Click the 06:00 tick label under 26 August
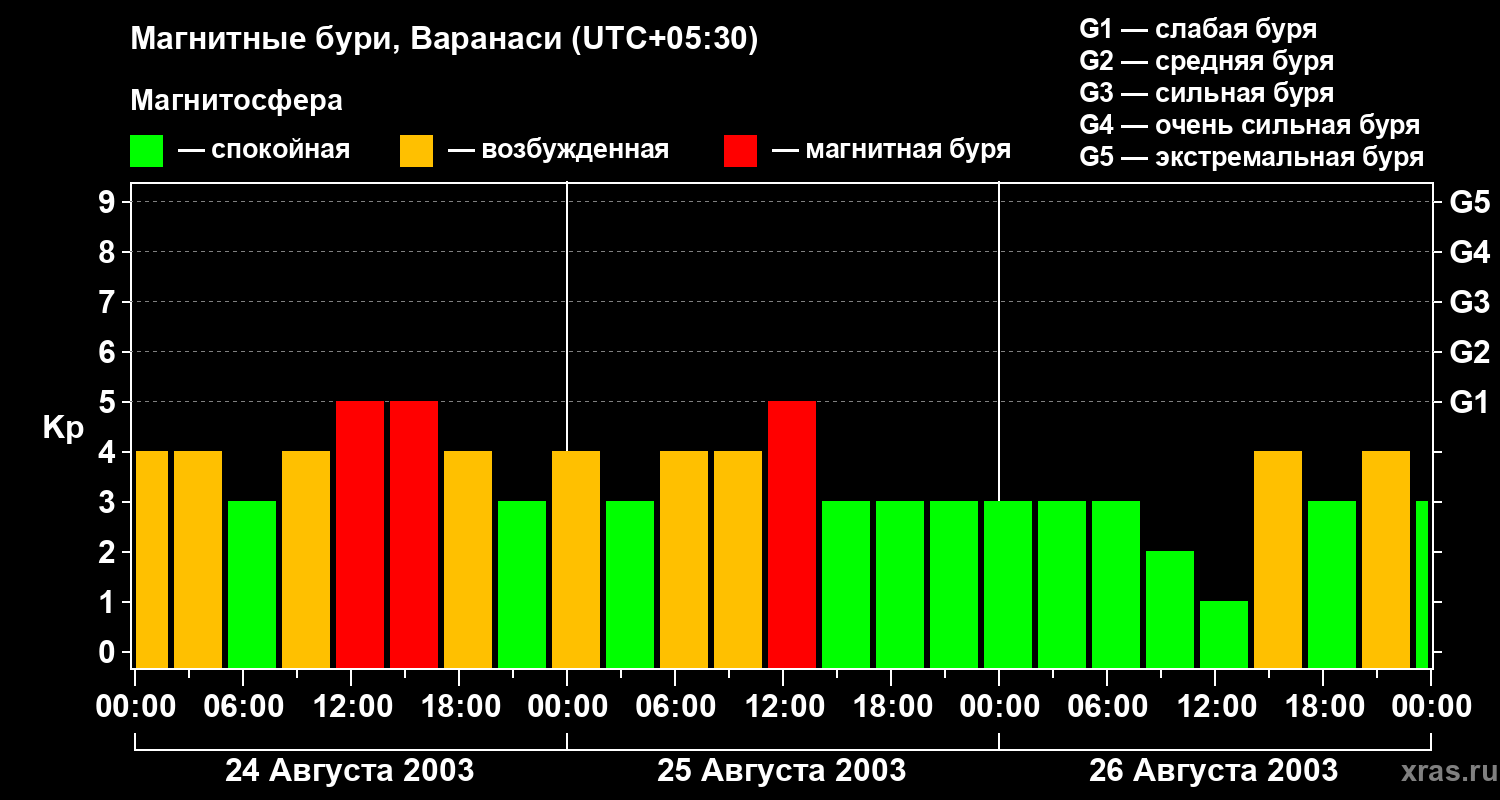This screenshot has height=800, width=1500. (1107, 707)
